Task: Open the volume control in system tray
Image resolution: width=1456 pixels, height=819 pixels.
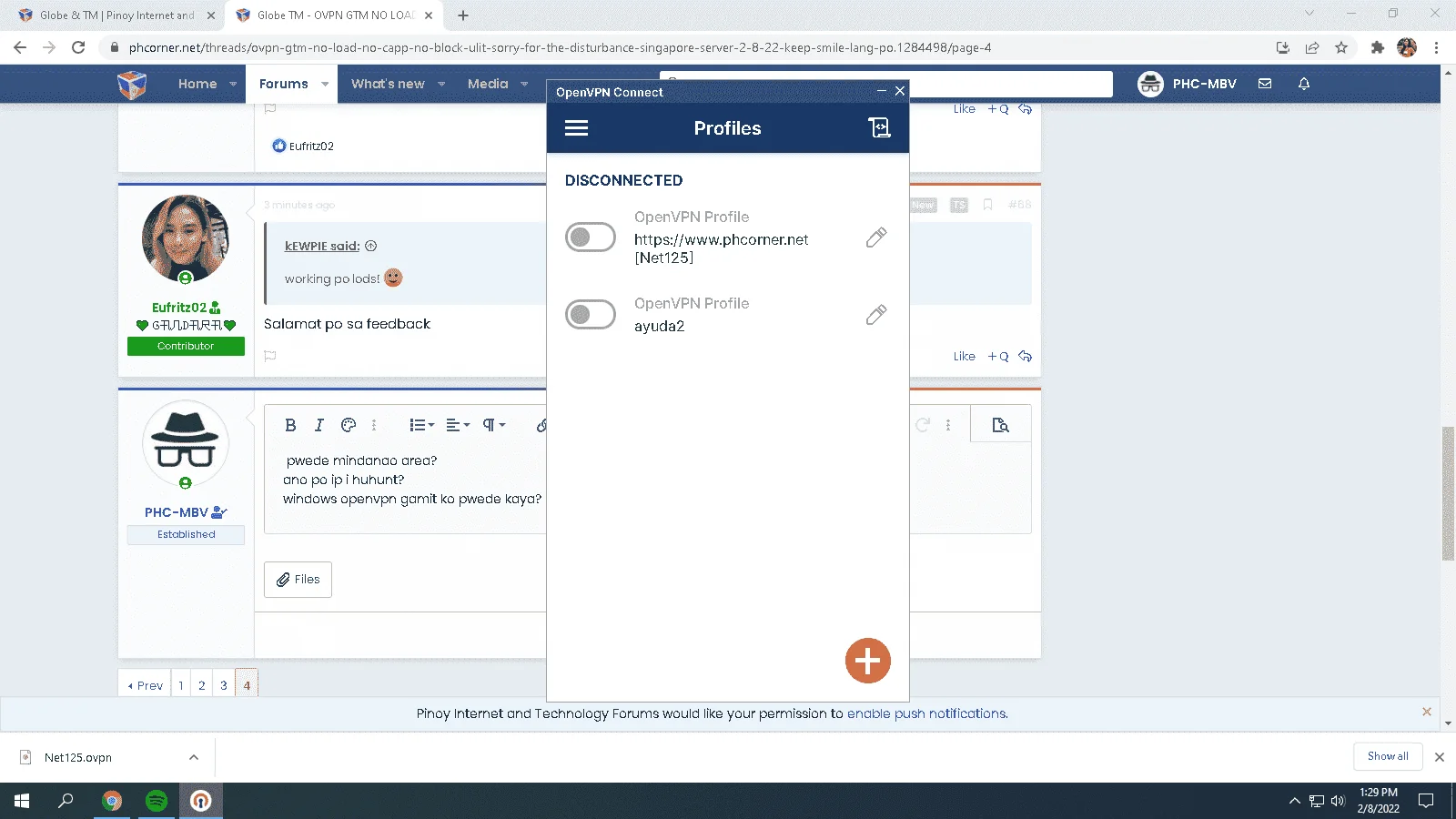Action: (1338, 801)
